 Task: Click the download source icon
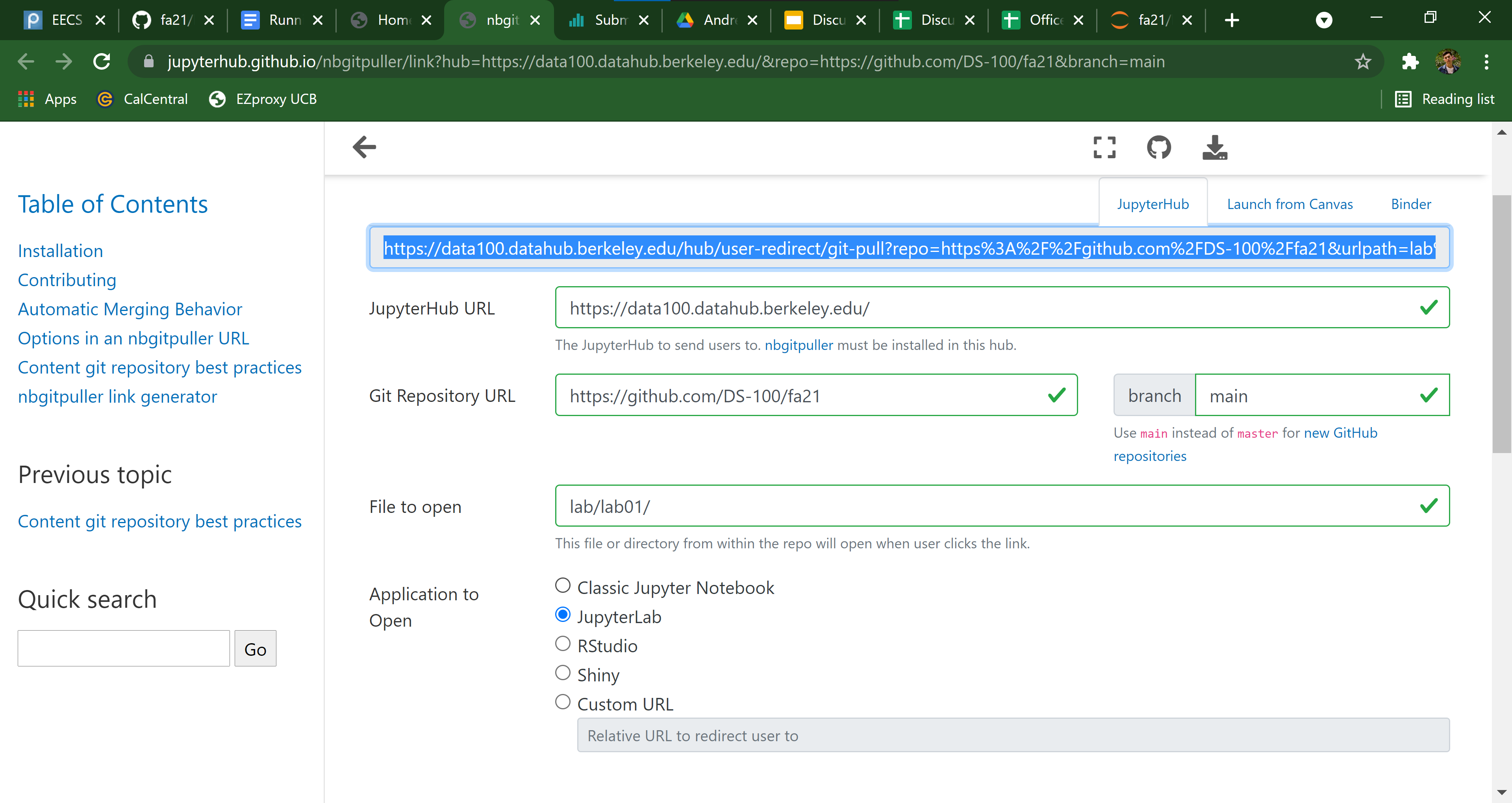1214,147
